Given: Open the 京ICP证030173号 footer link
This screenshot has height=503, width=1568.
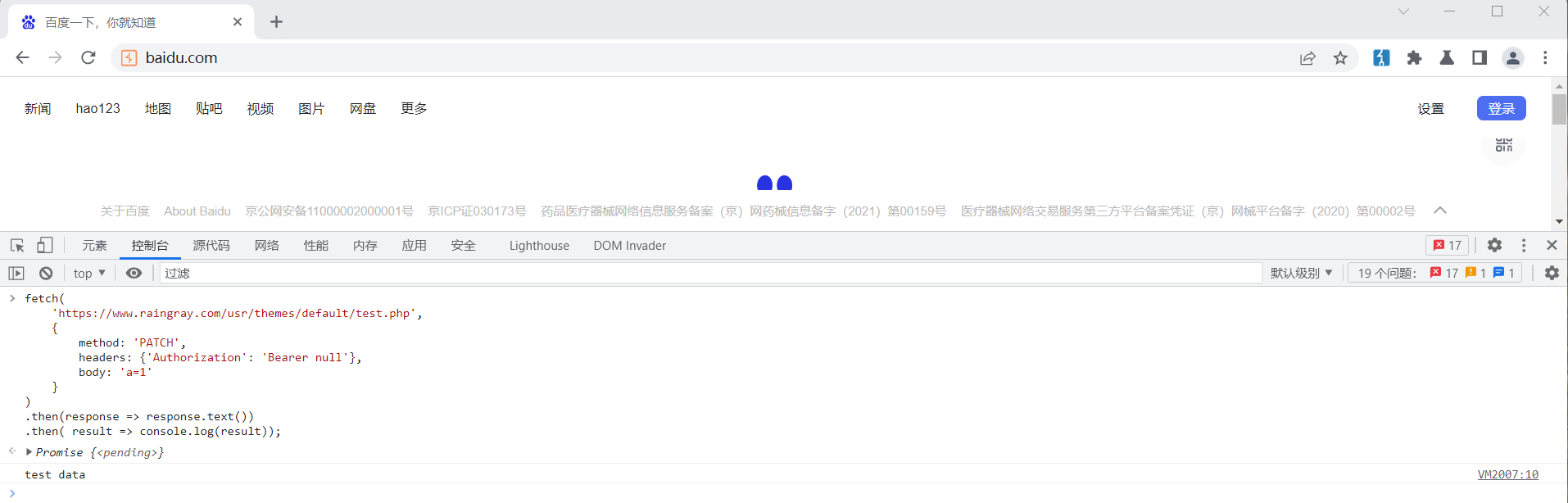Looking at the screenshot, I should 477,211.
